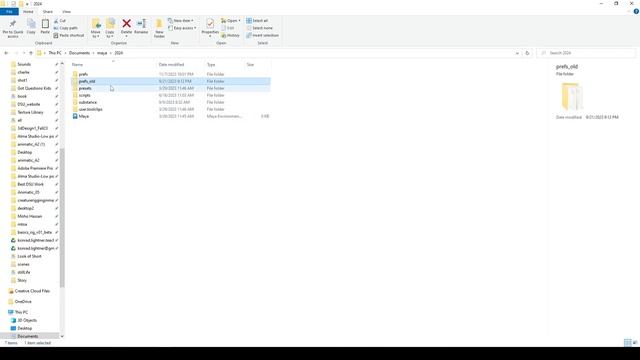Open the address bar history dropdown
The image size is (640, 360).
tap(517, 53)
